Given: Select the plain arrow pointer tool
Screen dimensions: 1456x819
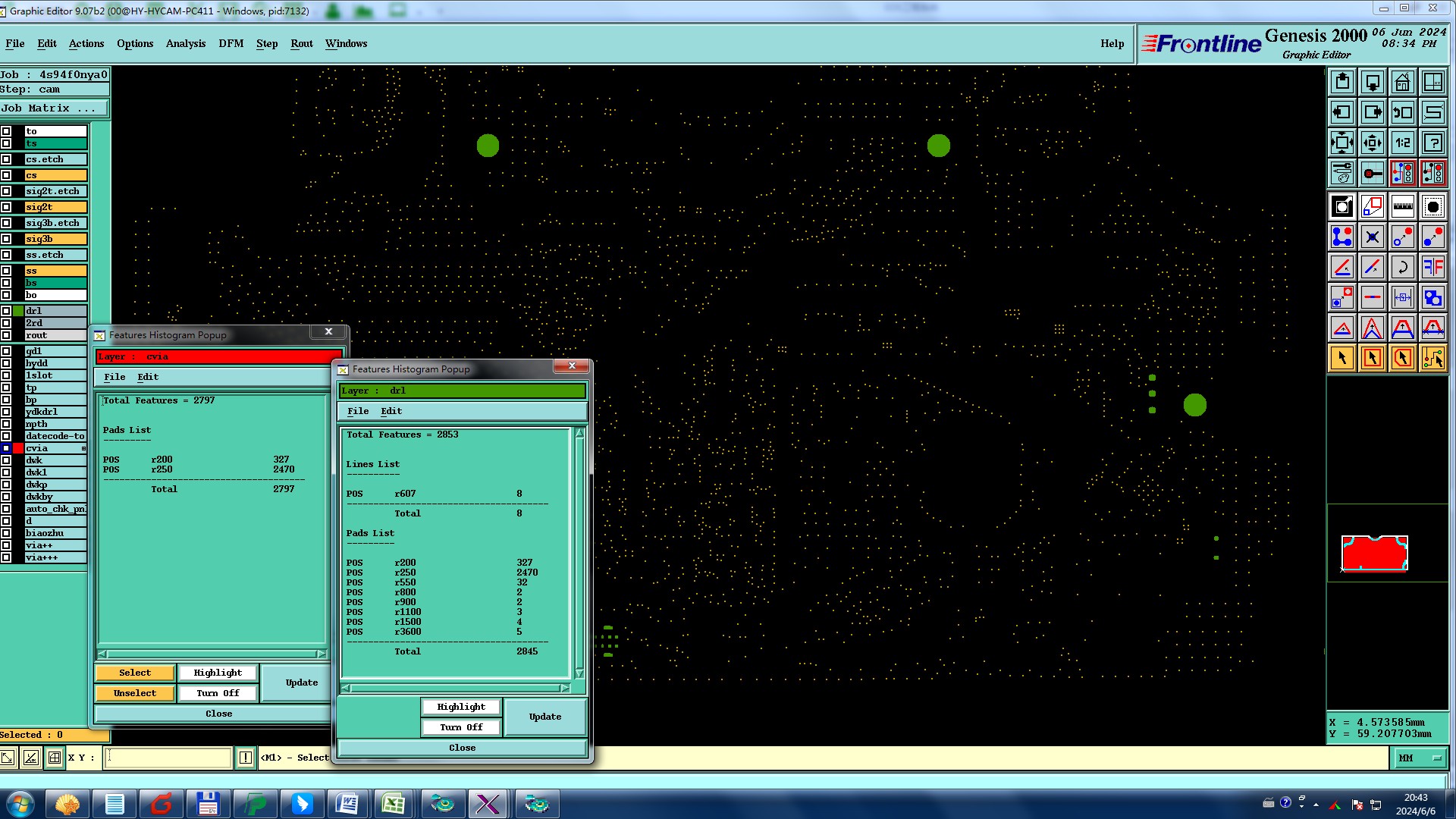Looking at the screenshot, I should (1342, 358).
